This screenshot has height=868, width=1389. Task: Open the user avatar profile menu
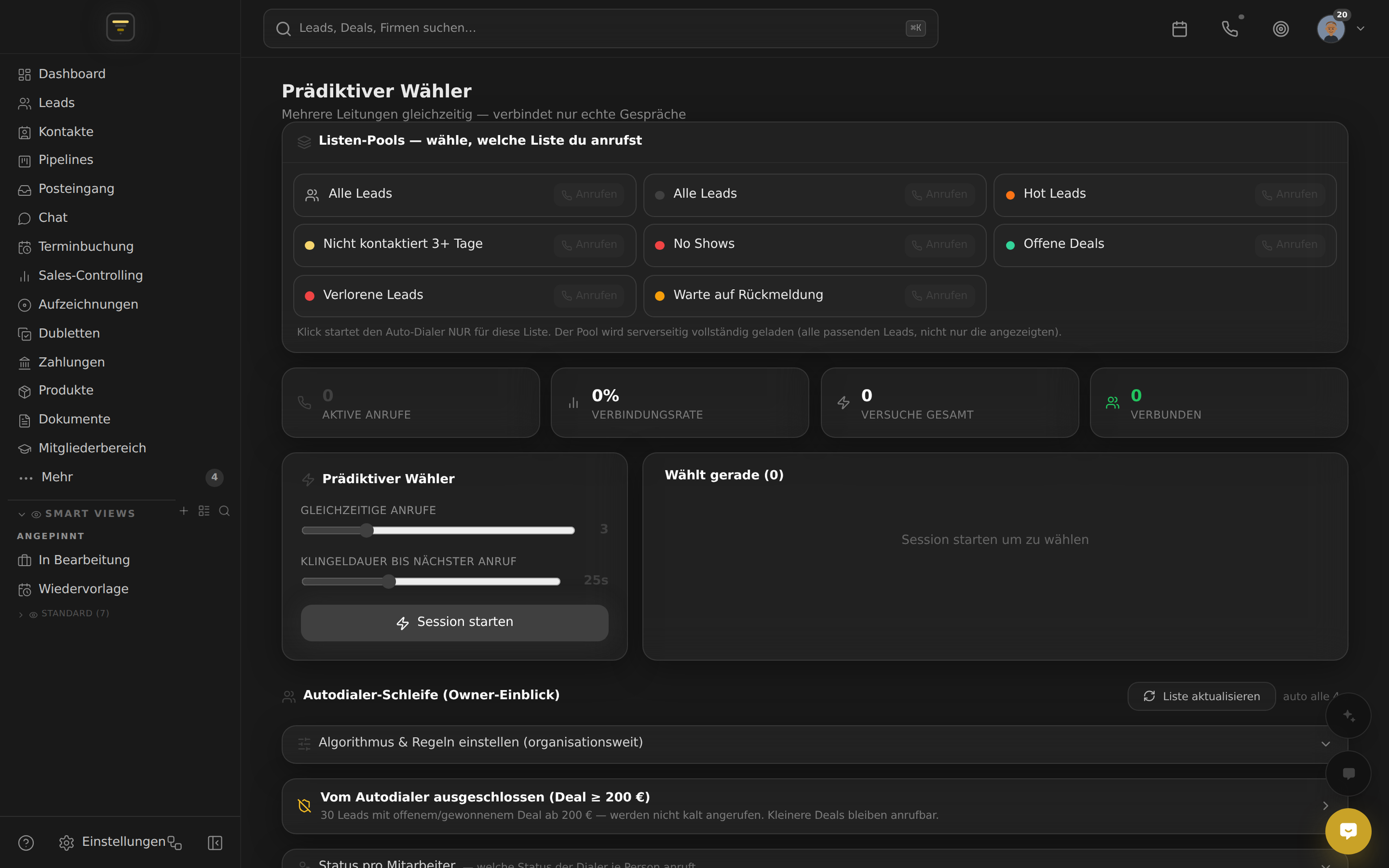click(x=1331, y=29)
